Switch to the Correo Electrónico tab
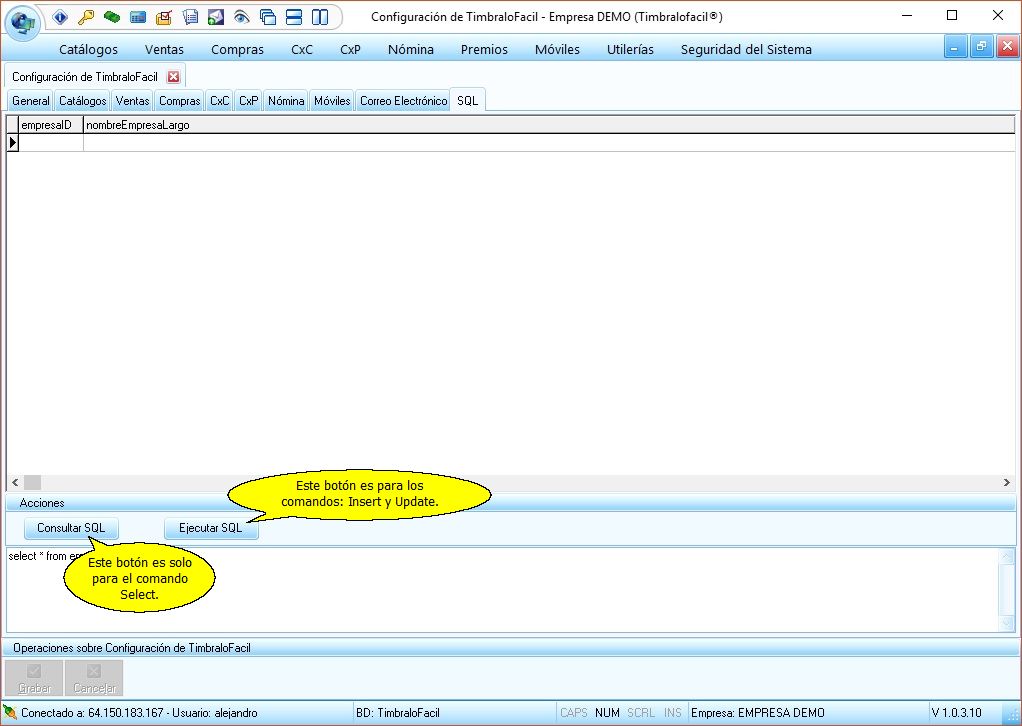Screen dimensions: 1022x726 coord(403,101)
